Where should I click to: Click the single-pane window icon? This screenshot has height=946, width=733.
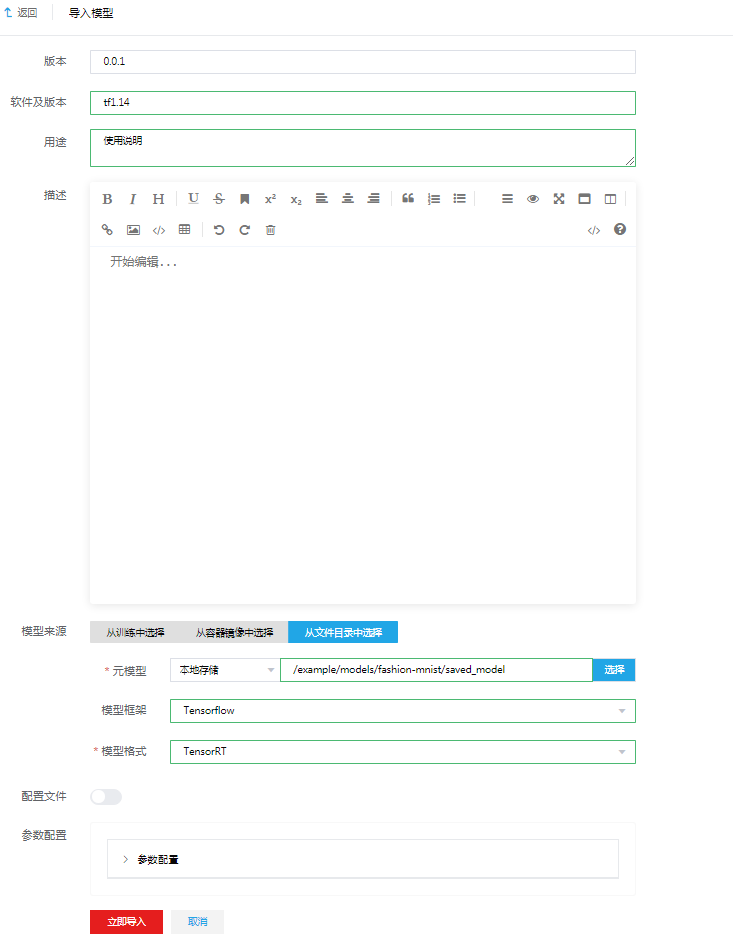pyautogui.click(x=585, y=198)
